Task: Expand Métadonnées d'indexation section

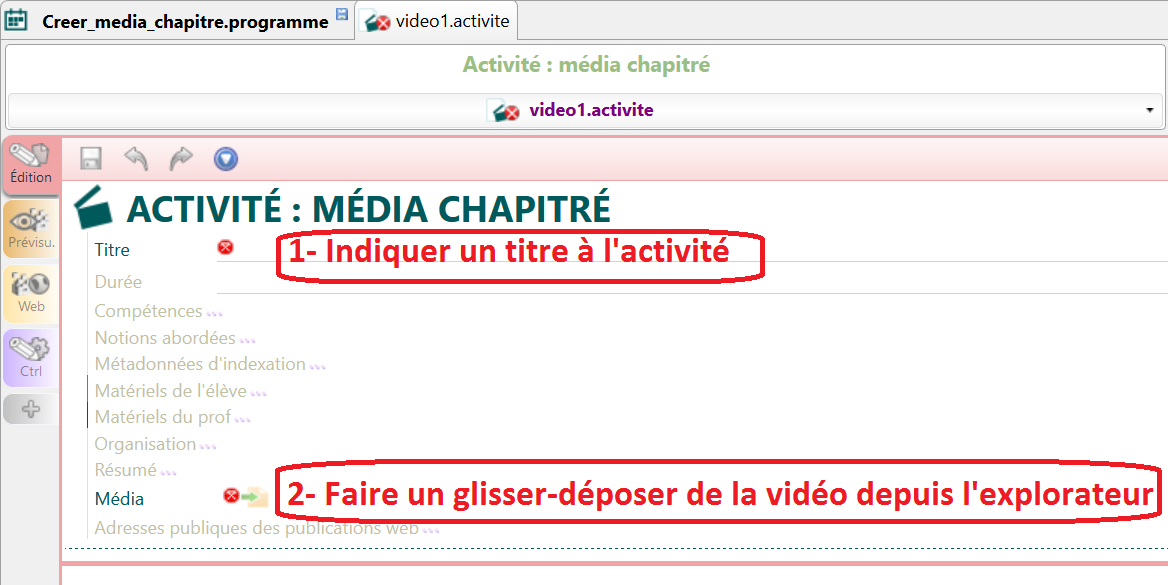Action: (x=209, y=364)
